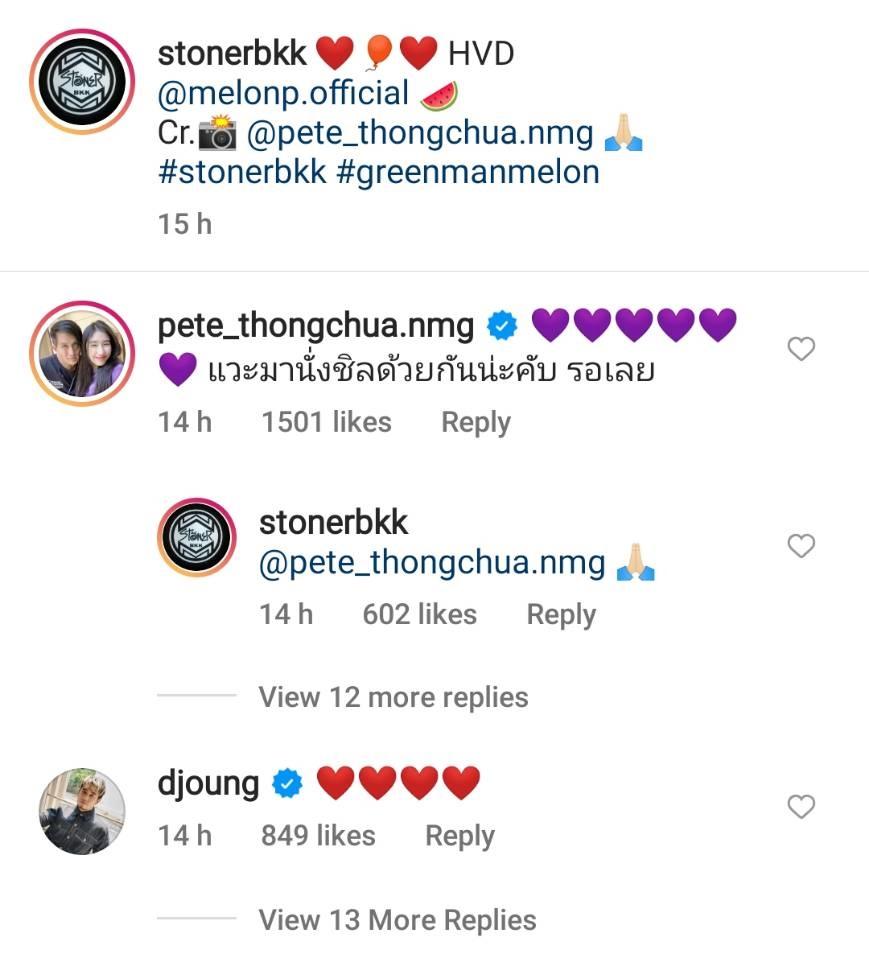
Task: Like stonerbkk's reply comment
Action: click(801, 546)
